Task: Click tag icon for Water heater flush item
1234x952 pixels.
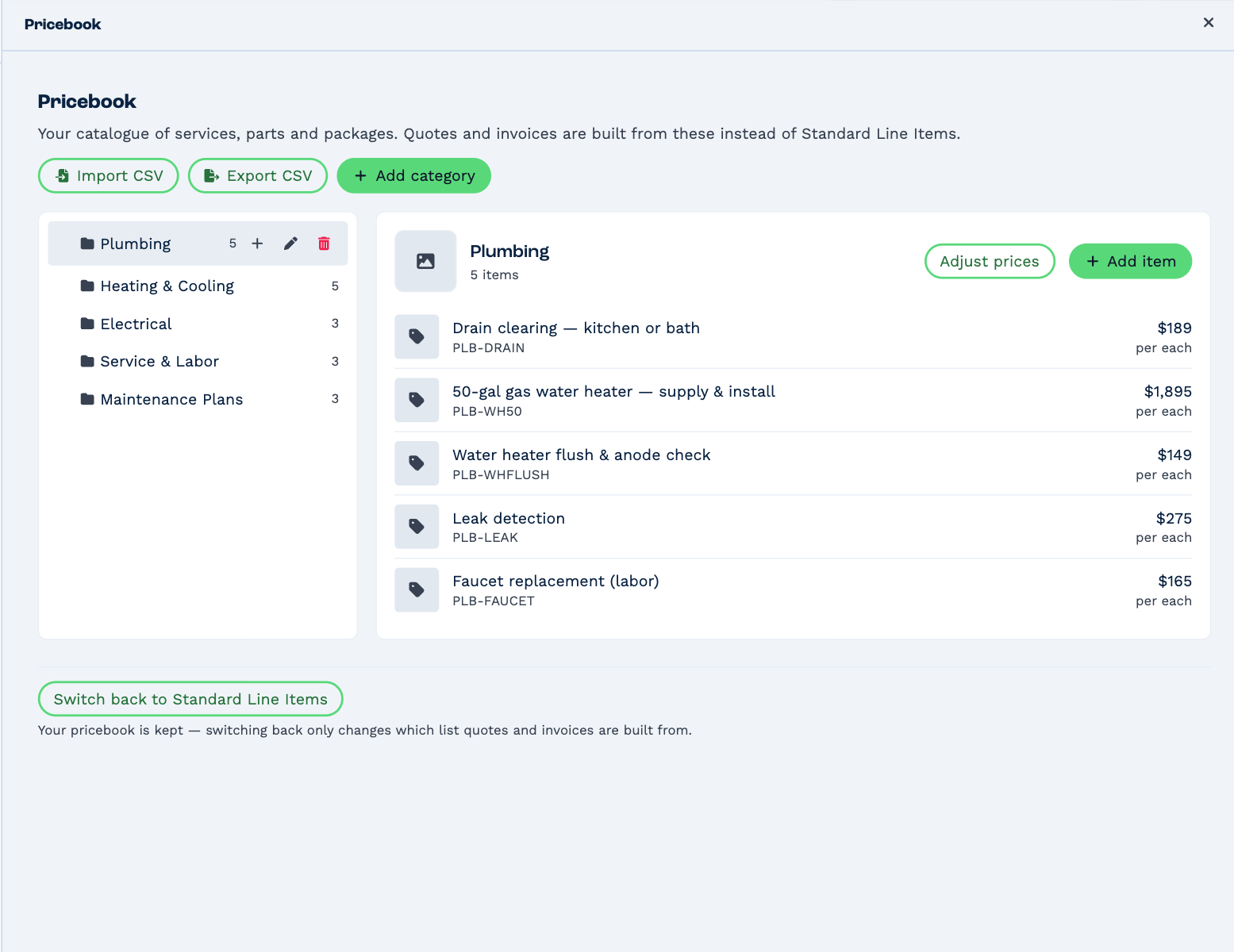Action: coord(417,463)
